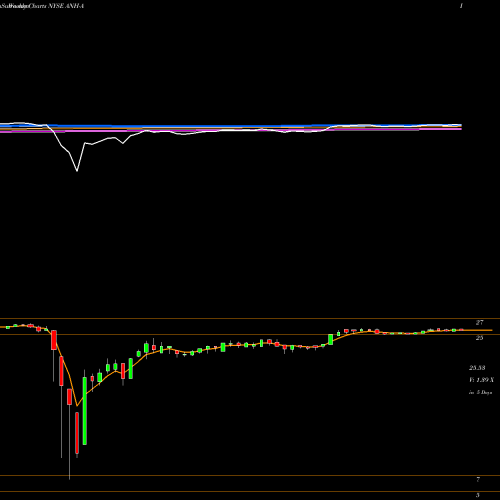This screenshot has height=500, width=500.
Task: Click the long lower wick reaching the 7 level
Action: click(69, 442)
